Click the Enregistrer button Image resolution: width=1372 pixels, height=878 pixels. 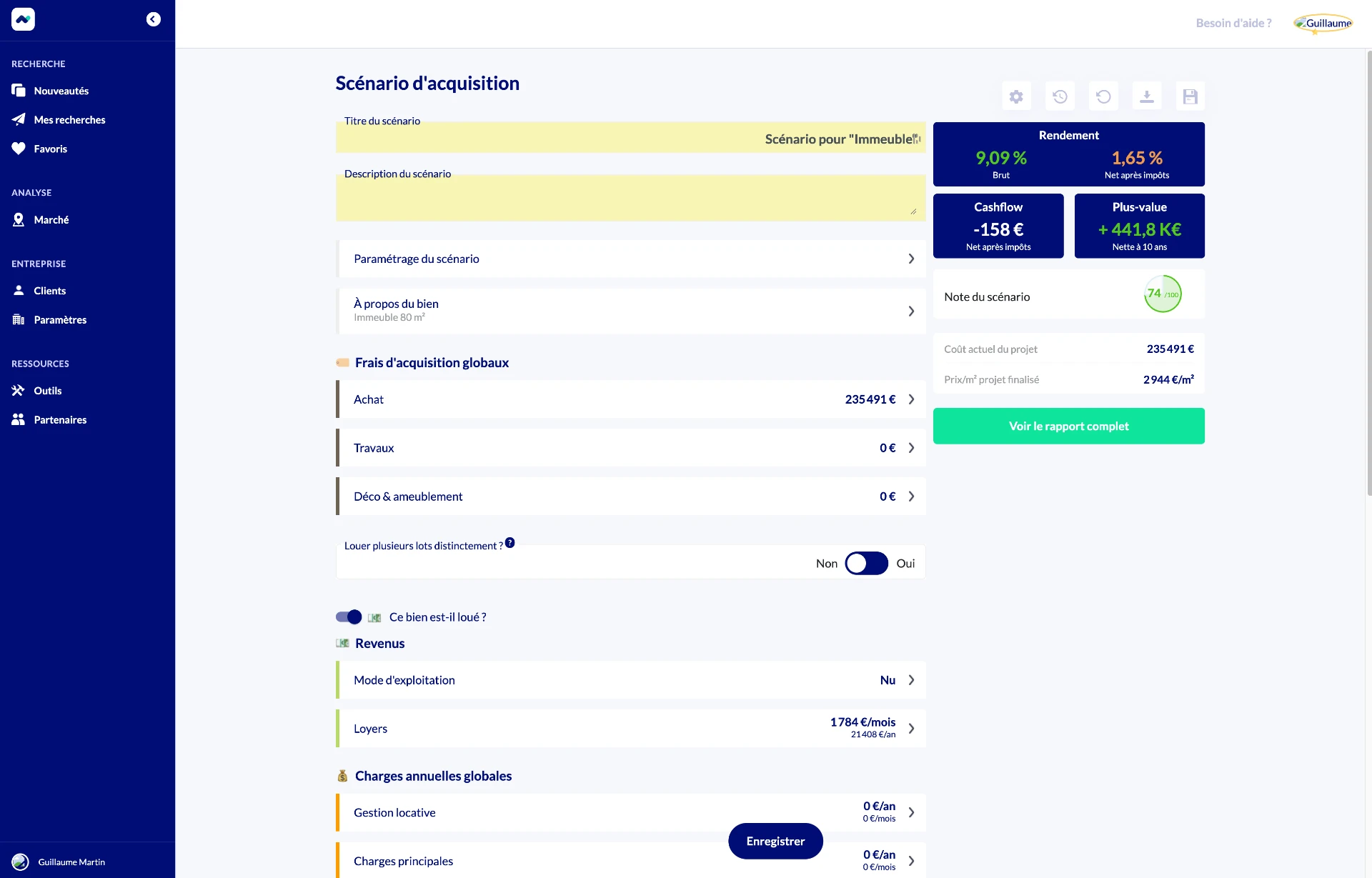click(x=775, y=842)
